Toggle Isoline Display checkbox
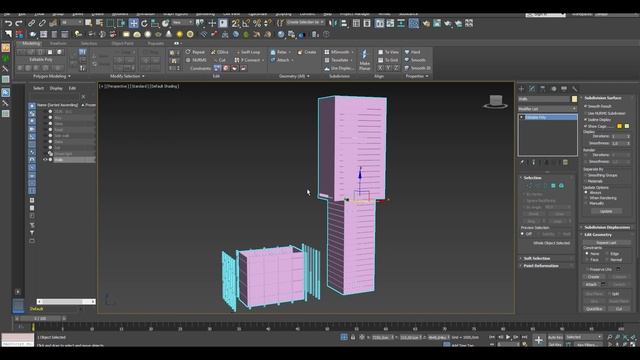The image size is (640, 360). pyautogui.click(x=586, y=120)
